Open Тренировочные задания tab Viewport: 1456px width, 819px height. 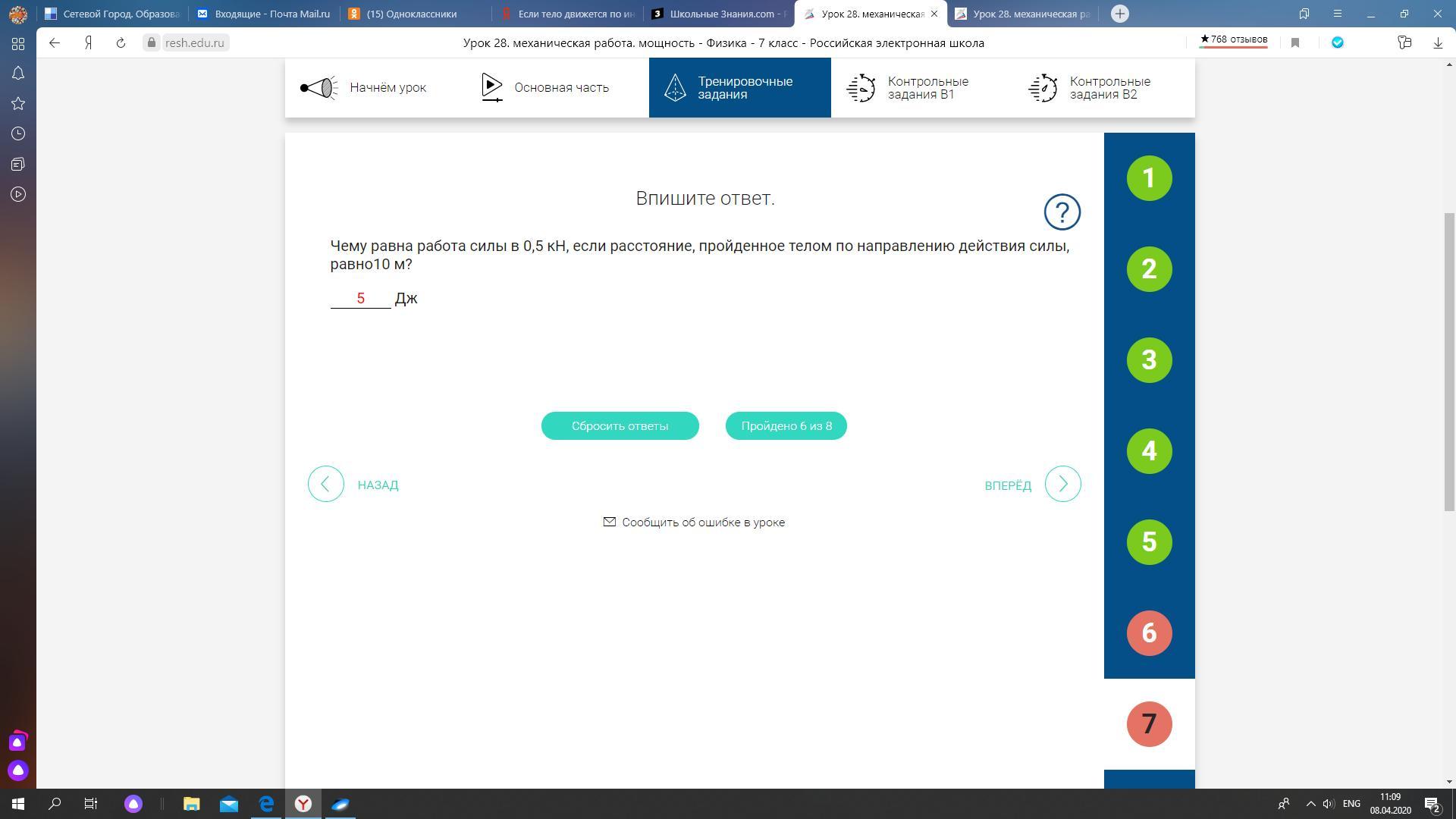[739, 88]
